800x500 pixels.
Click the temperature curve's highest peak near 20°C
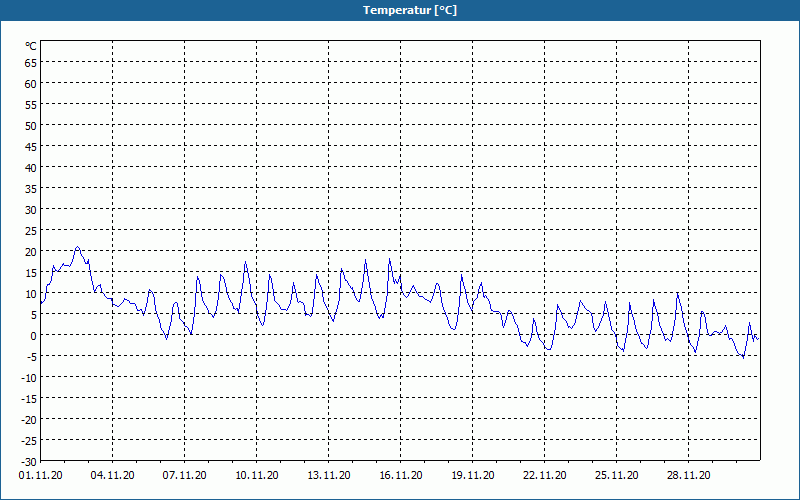click(78, 247)
